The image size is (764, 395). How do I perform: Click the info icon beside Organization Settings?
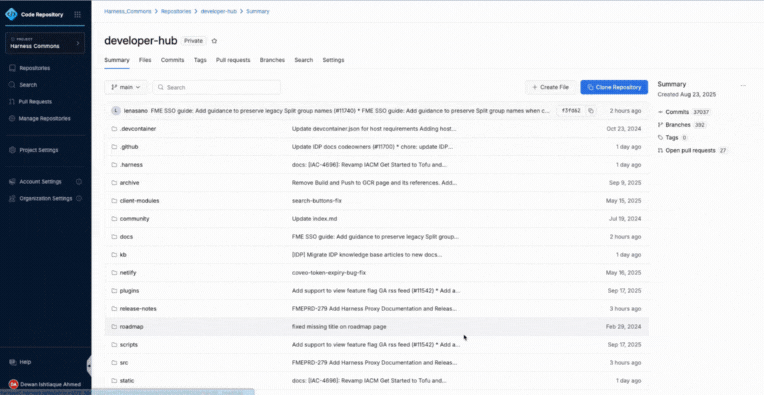coord(79,198)
